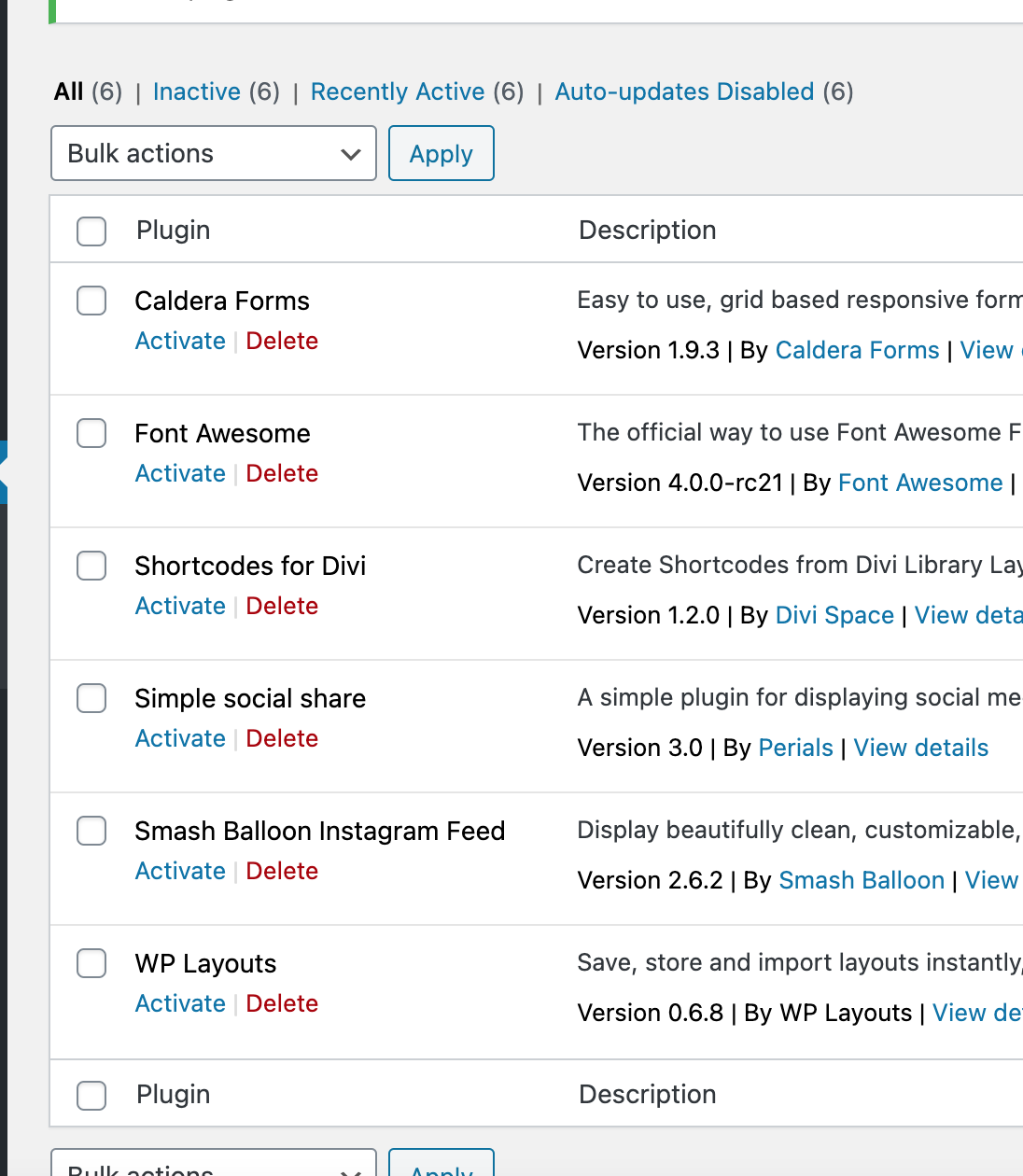Screen dimensions: 1023x1176
Task: Click the top Plugin column header
Action: point(174,231)
